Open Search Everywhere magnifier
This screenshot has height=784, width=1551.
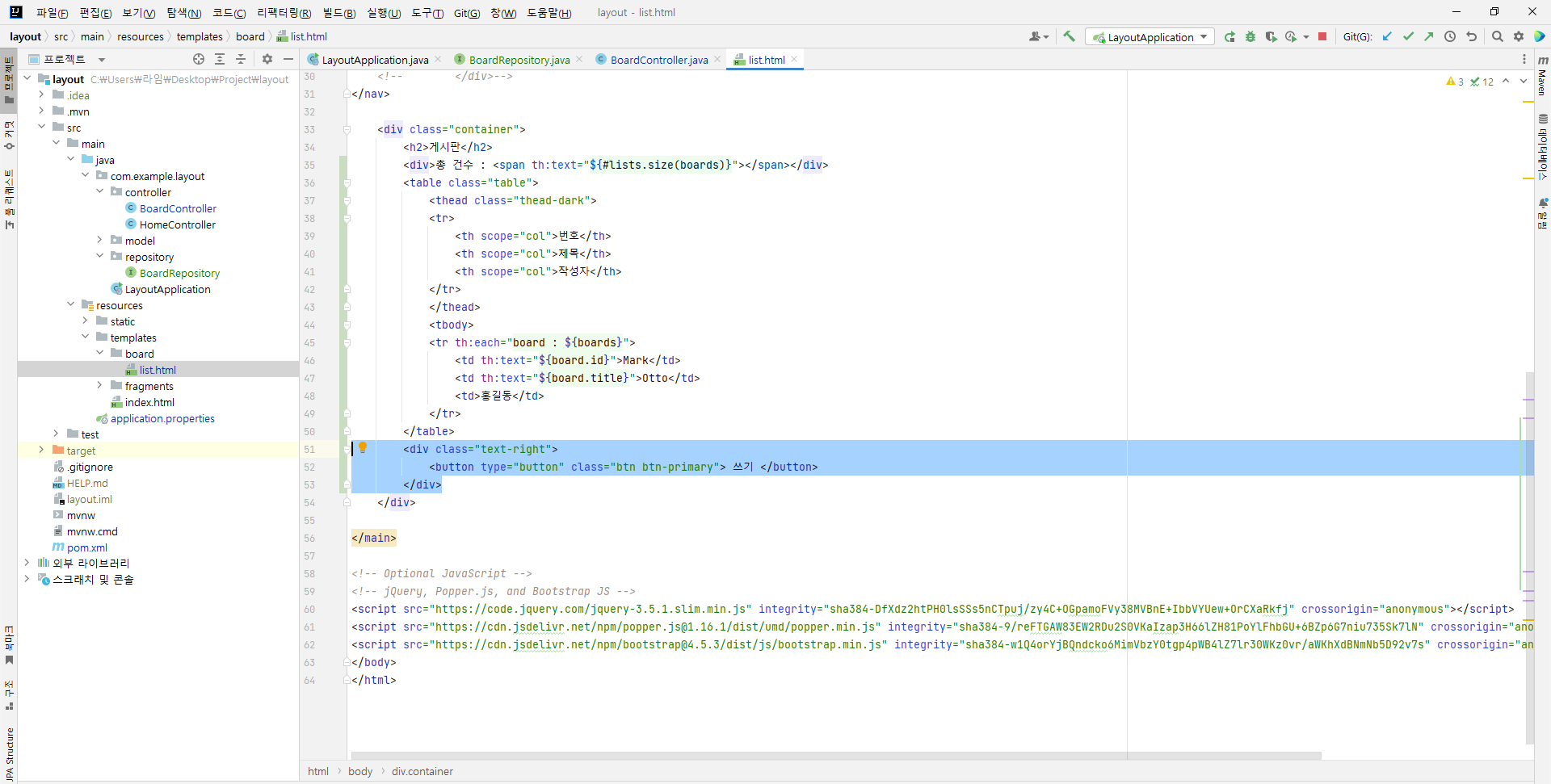coord(1498,36)
